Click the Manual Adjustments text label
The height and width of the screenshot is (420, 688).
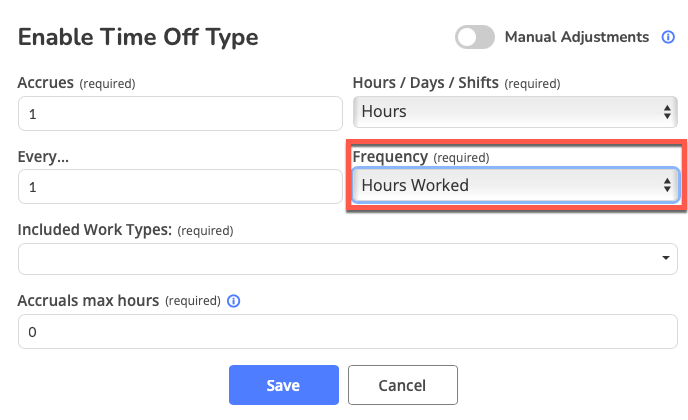tap(577, 37)
